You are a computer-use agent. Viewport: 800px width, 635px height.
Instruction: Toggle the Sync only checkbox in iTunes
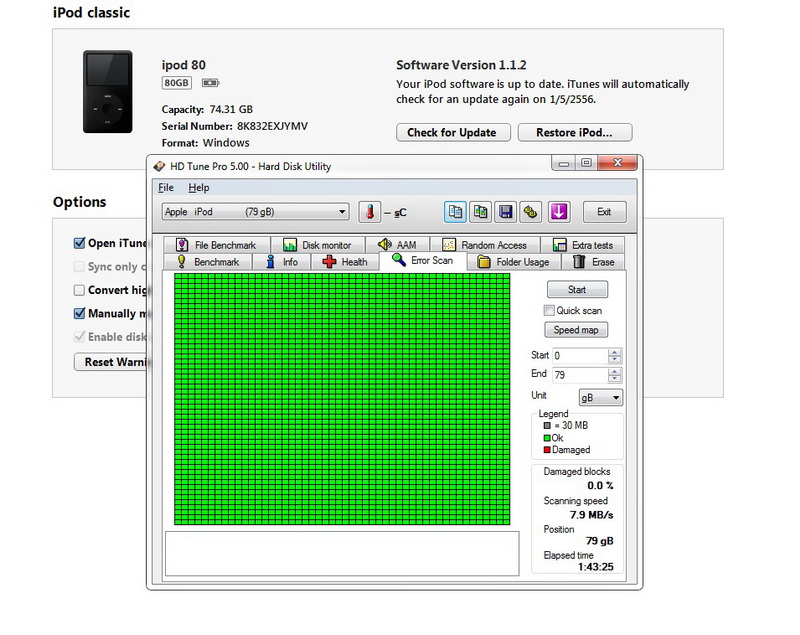(79, 266)
